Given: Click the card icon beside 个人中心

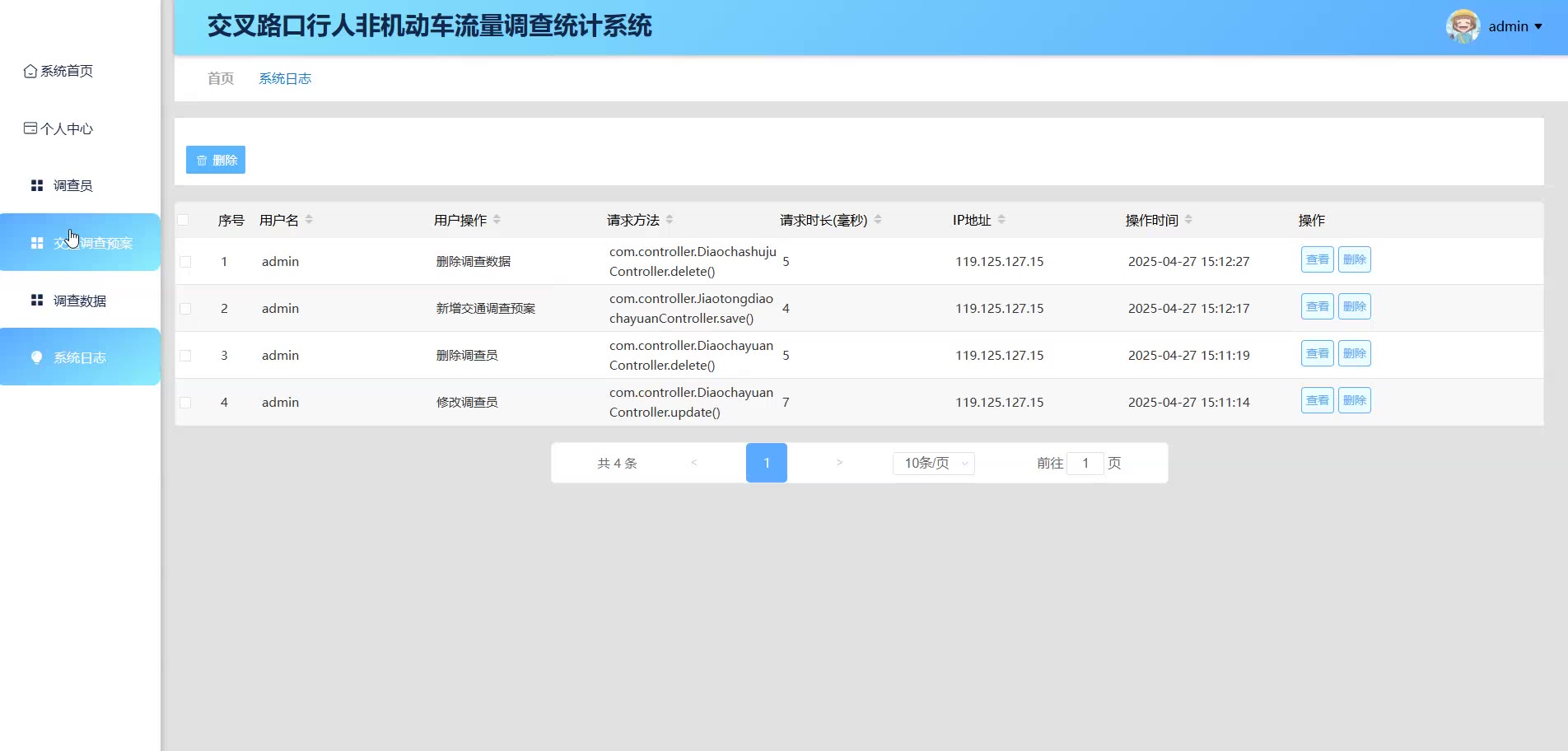Looking at the screenshot, I should click(30, 128).
